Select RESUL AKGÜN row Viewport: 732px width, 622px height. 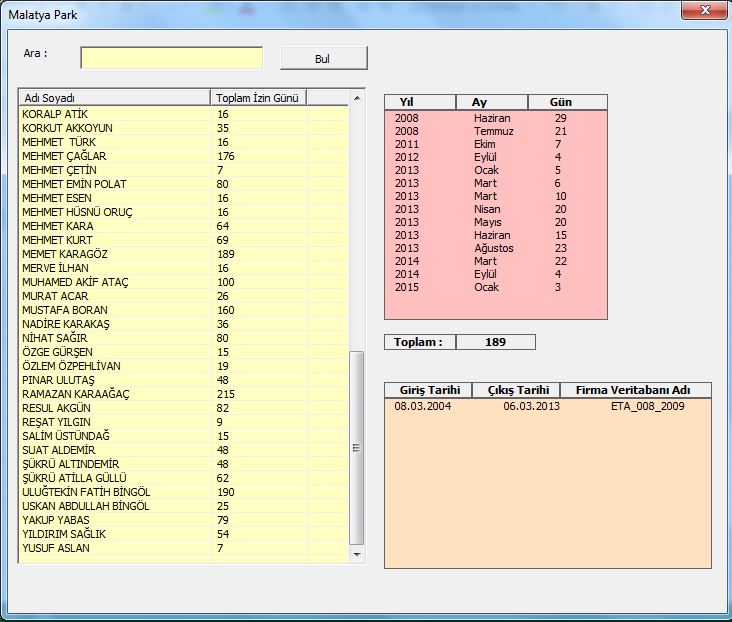pyautogui.click(x=184, y=408)
